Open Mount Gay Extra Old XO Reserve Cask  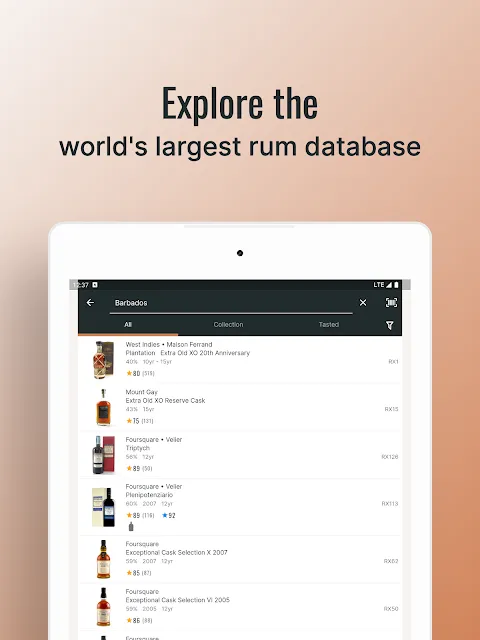pos(240,407)
